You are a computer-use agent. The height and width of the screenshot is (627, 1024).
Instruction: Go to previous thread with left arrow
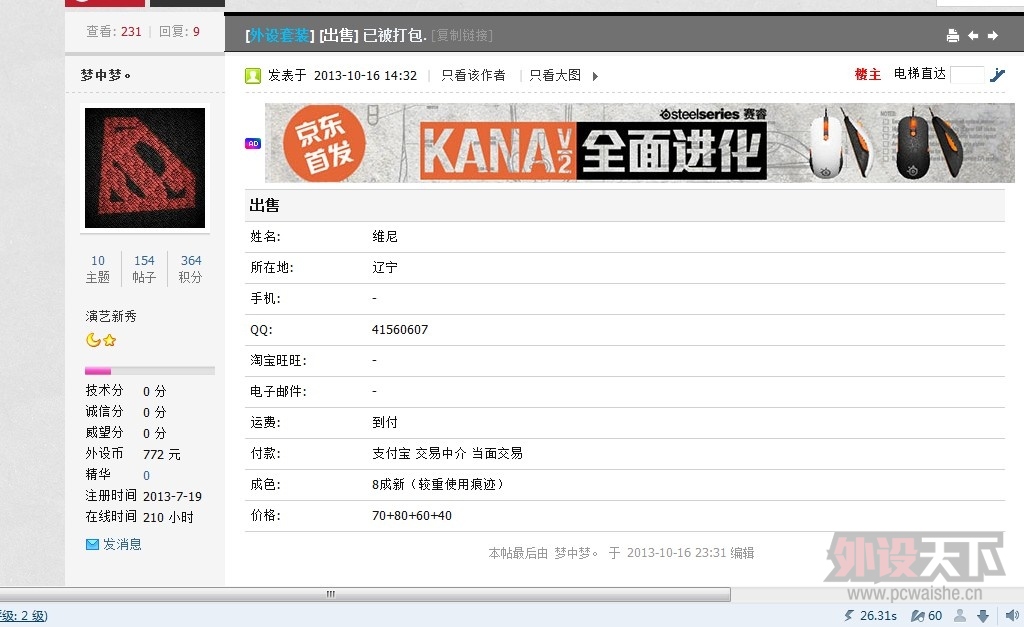(973, 35)
